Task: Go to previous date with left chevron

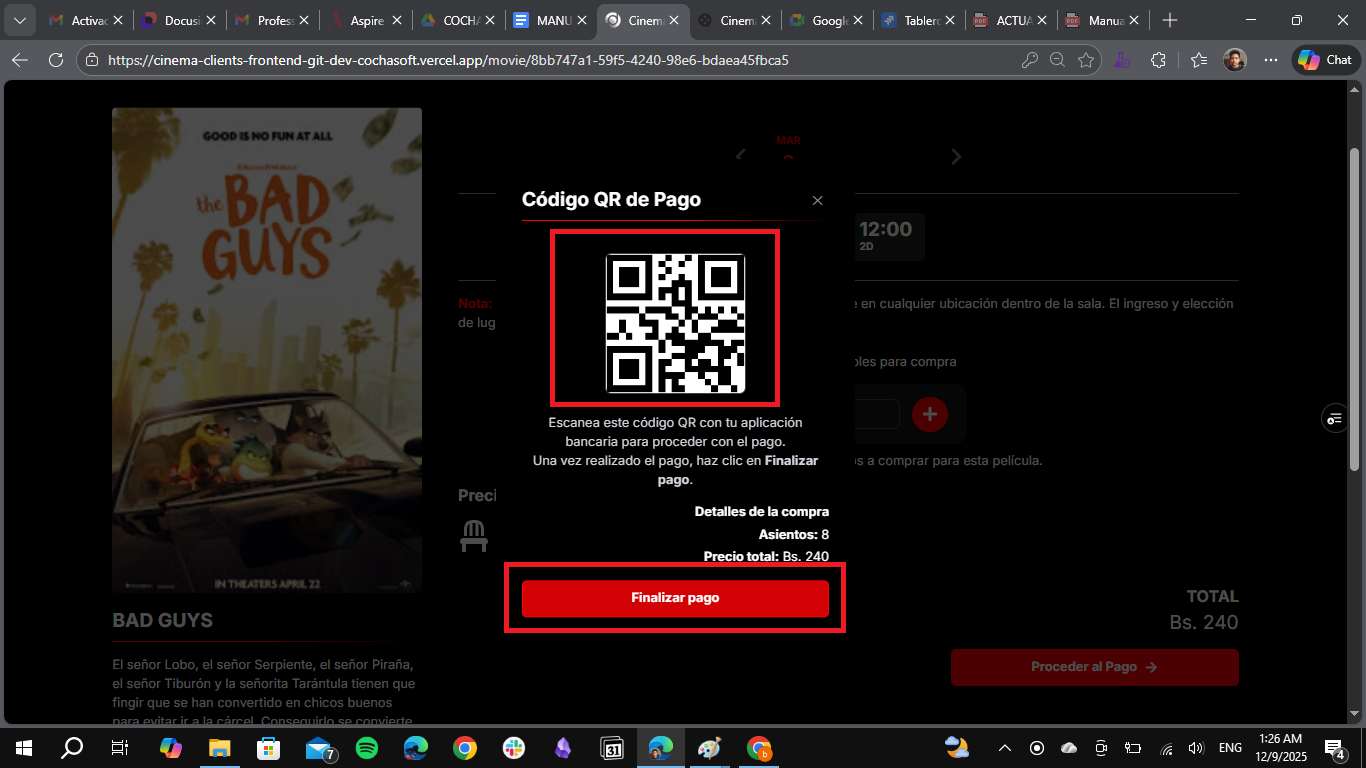Action: coord(741,155)
